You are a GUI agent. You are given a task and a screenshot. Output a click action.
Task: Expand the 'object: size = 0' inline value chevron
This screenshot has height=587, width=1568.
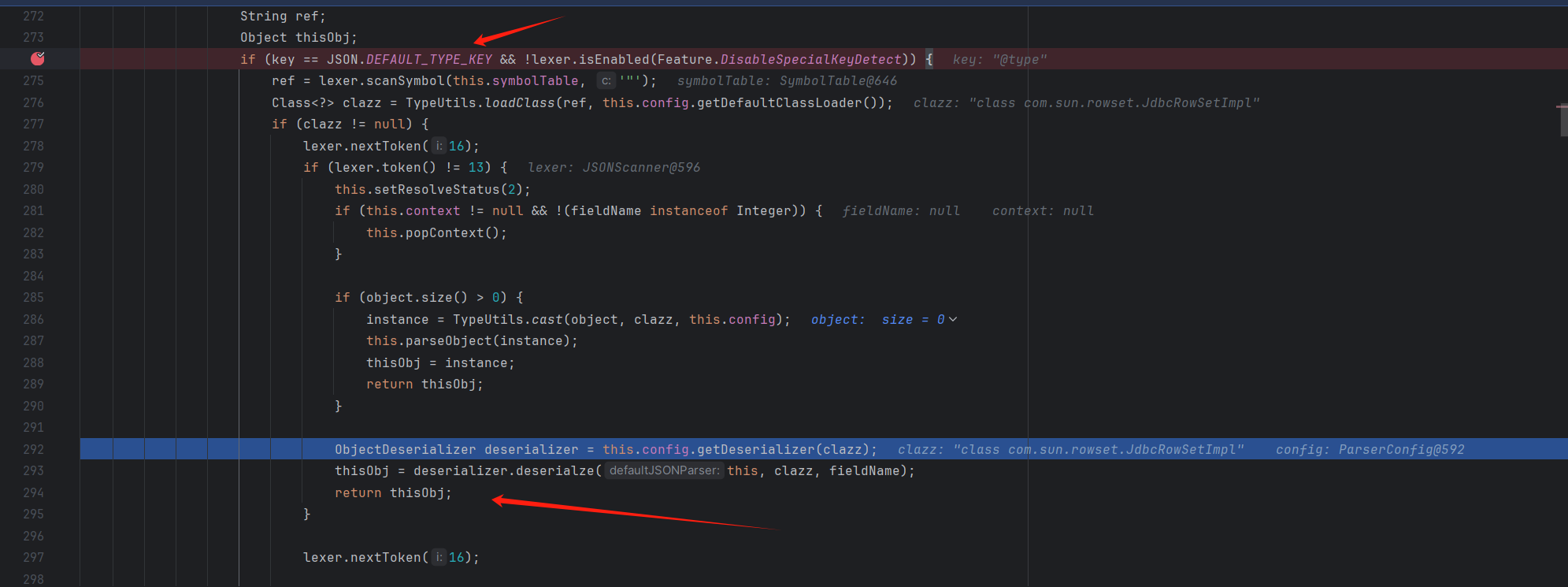coord(953,319)
